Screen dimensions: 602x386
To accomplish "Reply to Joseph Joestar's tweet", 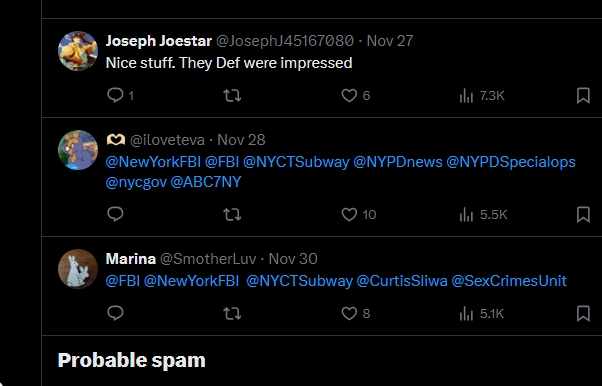I will 120,95.
